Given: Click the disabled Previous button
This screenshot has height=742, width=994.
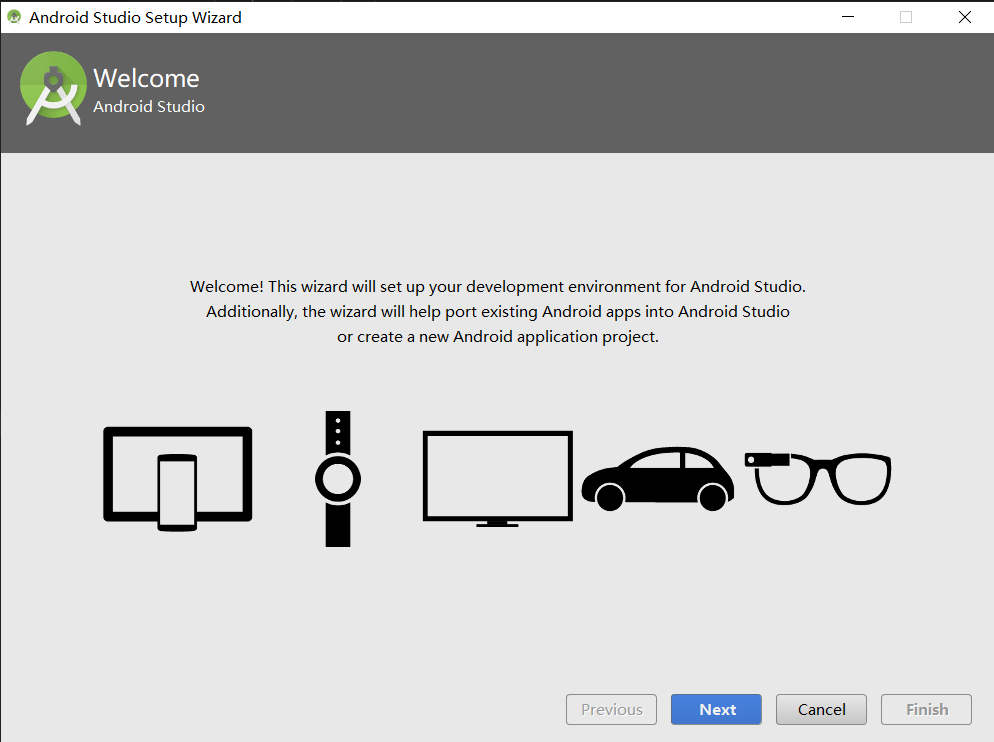Looking at the screenshot, I should click(x=611, y=709).
